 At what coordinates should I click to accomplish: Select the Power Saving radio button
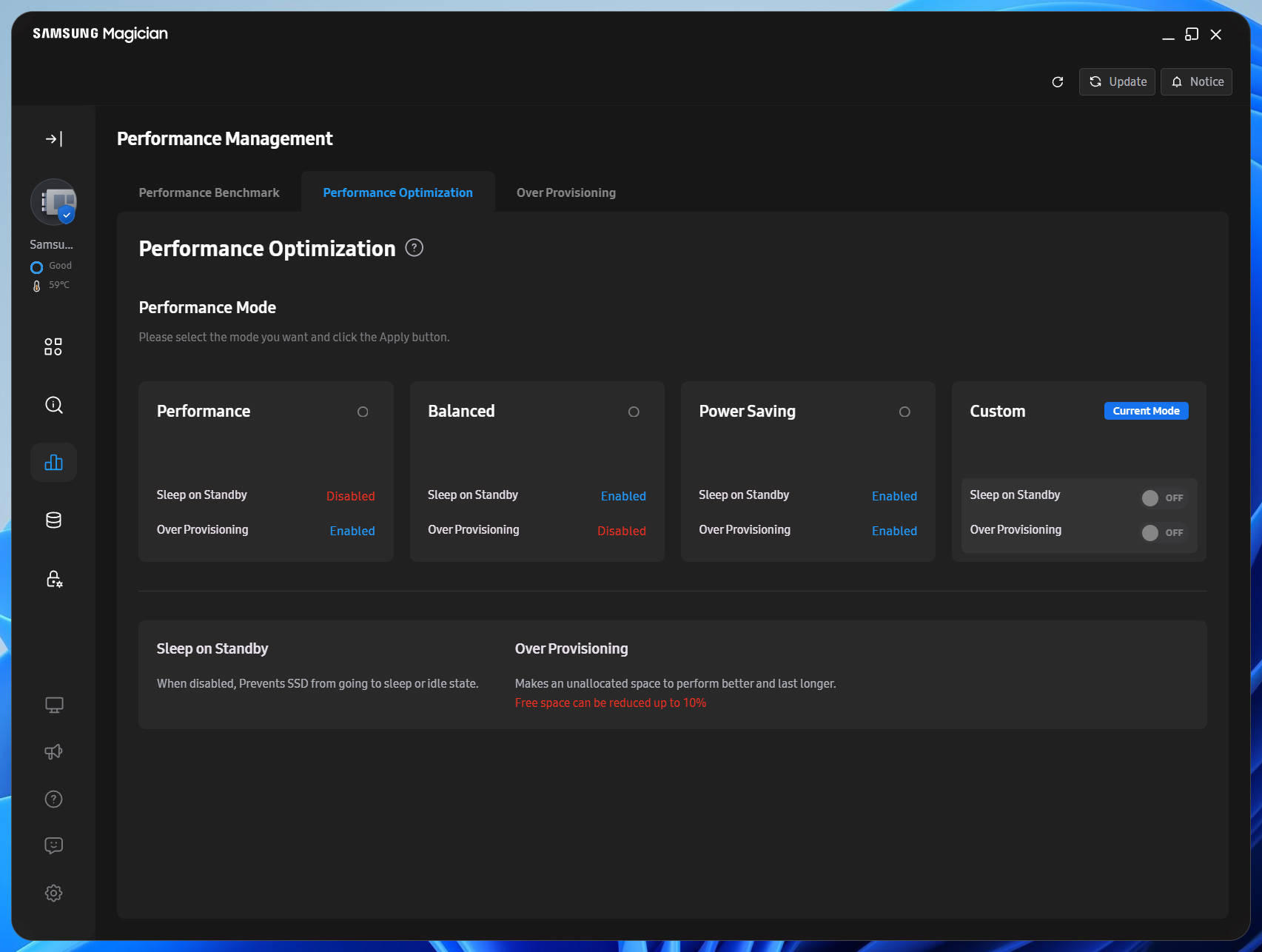904,412
